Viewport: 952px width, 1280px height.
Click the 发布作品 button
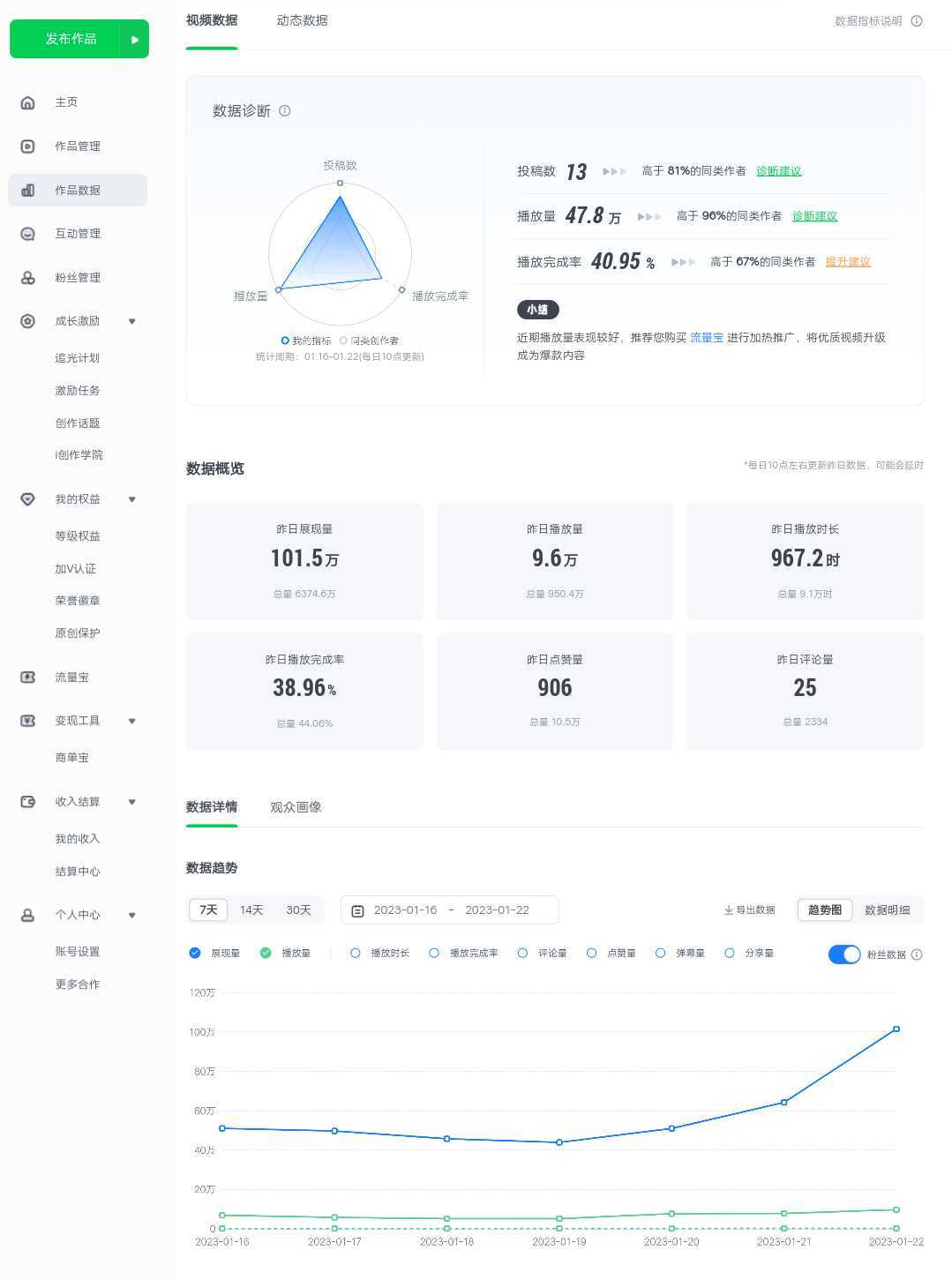pyautogui.click(x=71, y=39)
